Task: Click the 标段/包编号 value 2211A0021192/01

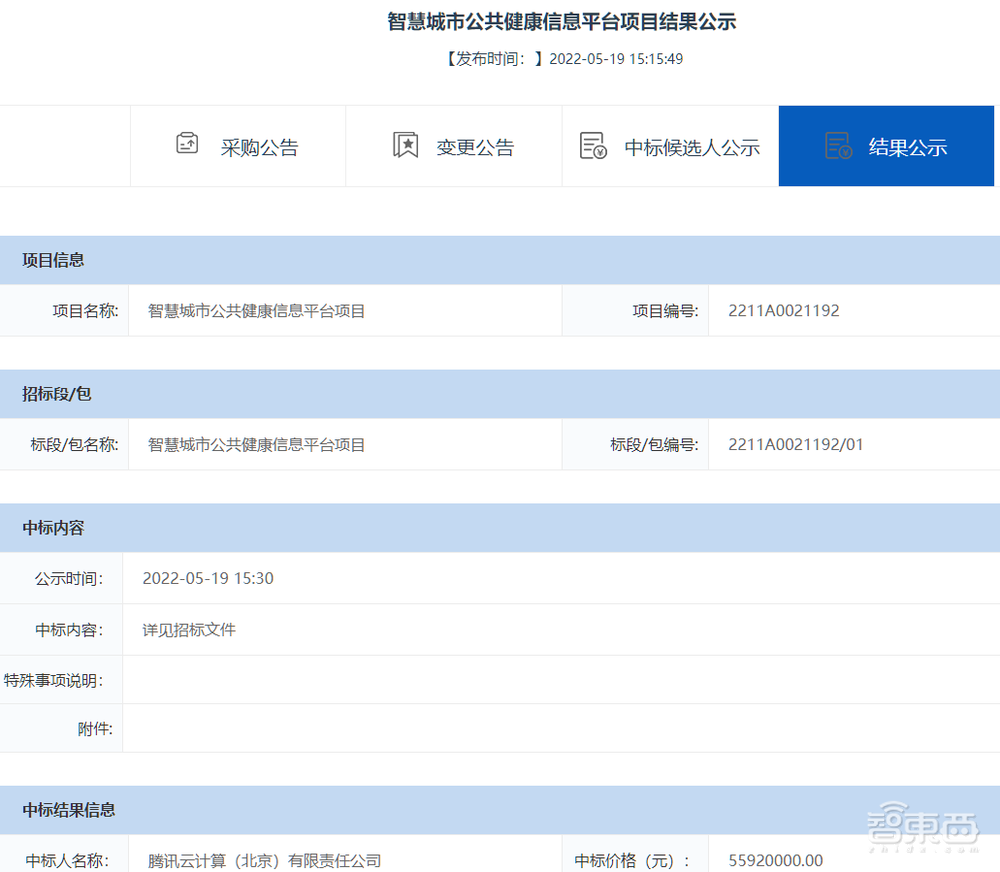Action: pyautogui.click(x=795, y=444)
